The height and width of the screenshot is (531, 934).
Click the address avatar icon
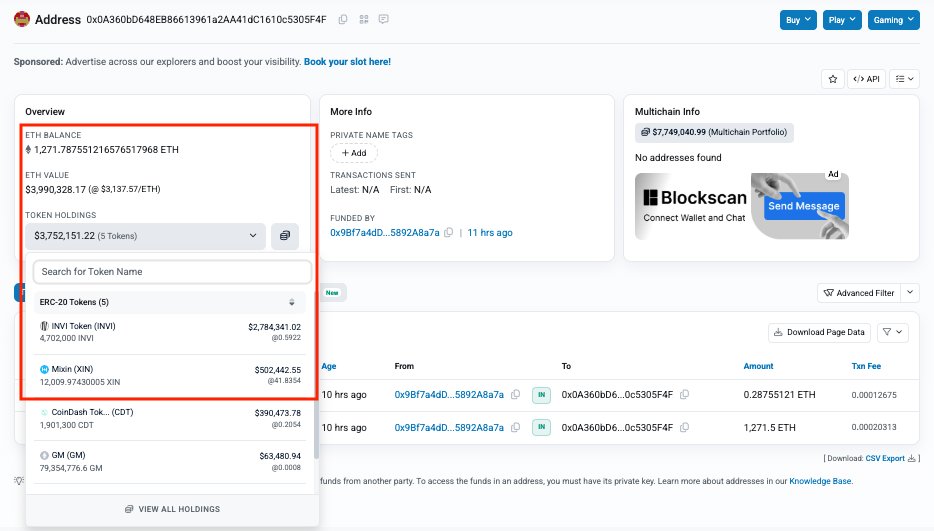[x=22, y=19]
